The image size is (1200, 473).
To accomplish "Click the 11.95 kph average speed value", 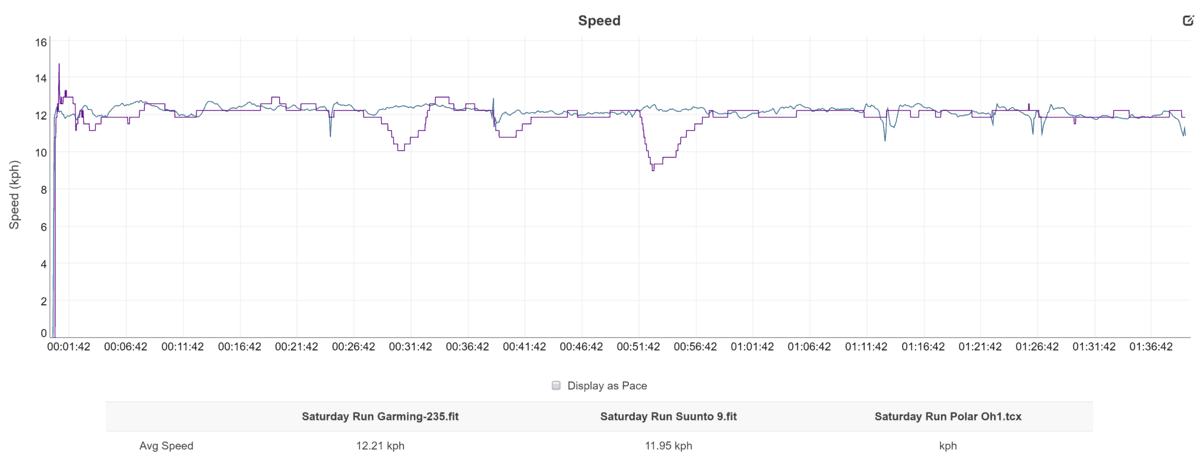I will (x=668, y=446).
